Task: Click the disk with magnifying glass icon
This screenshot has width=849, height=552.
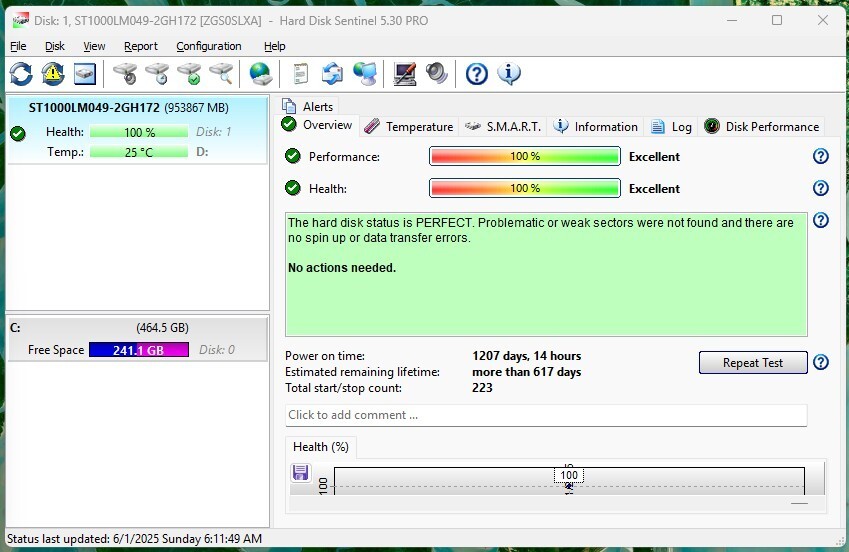Action: (221, 74)
